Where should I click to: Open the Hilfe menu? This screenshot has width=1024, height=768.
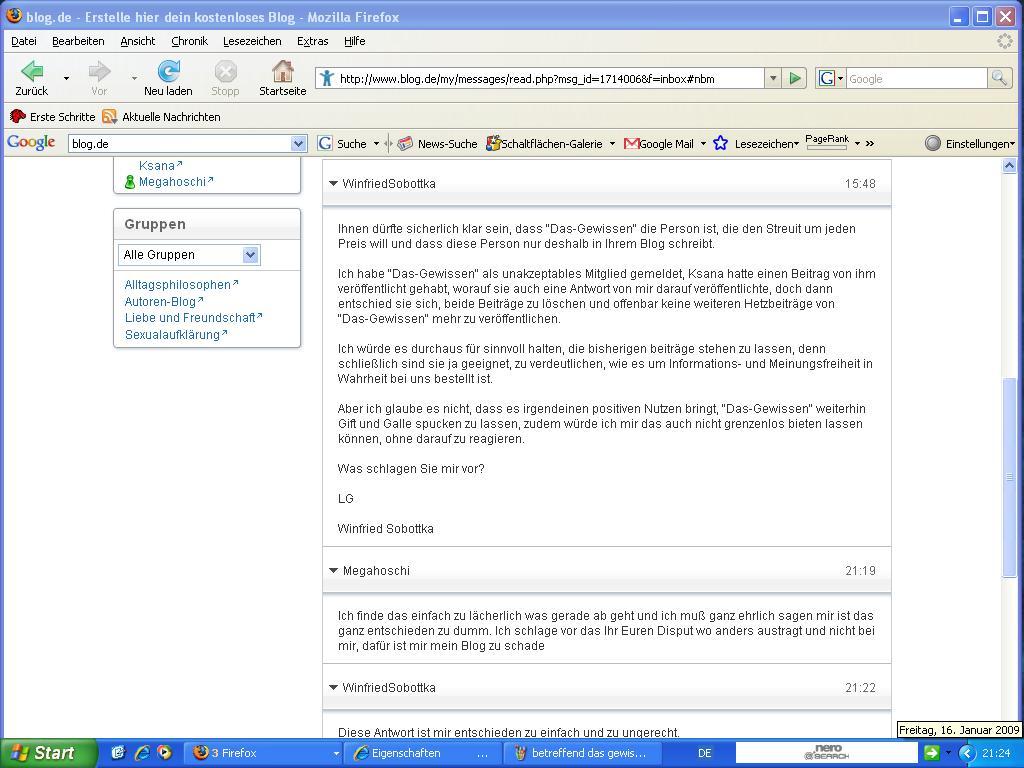click(x=355, y=41)
